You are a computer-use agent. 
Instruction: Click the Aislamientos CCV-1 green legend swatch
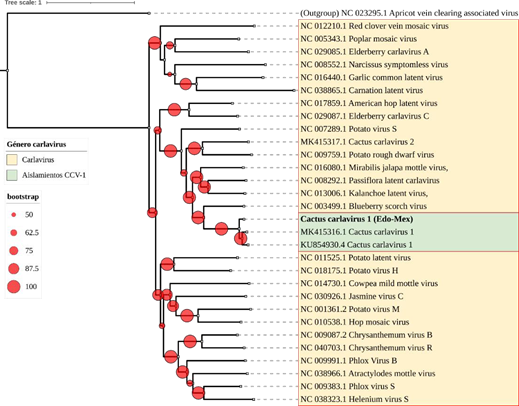click(x=12, y=175)
